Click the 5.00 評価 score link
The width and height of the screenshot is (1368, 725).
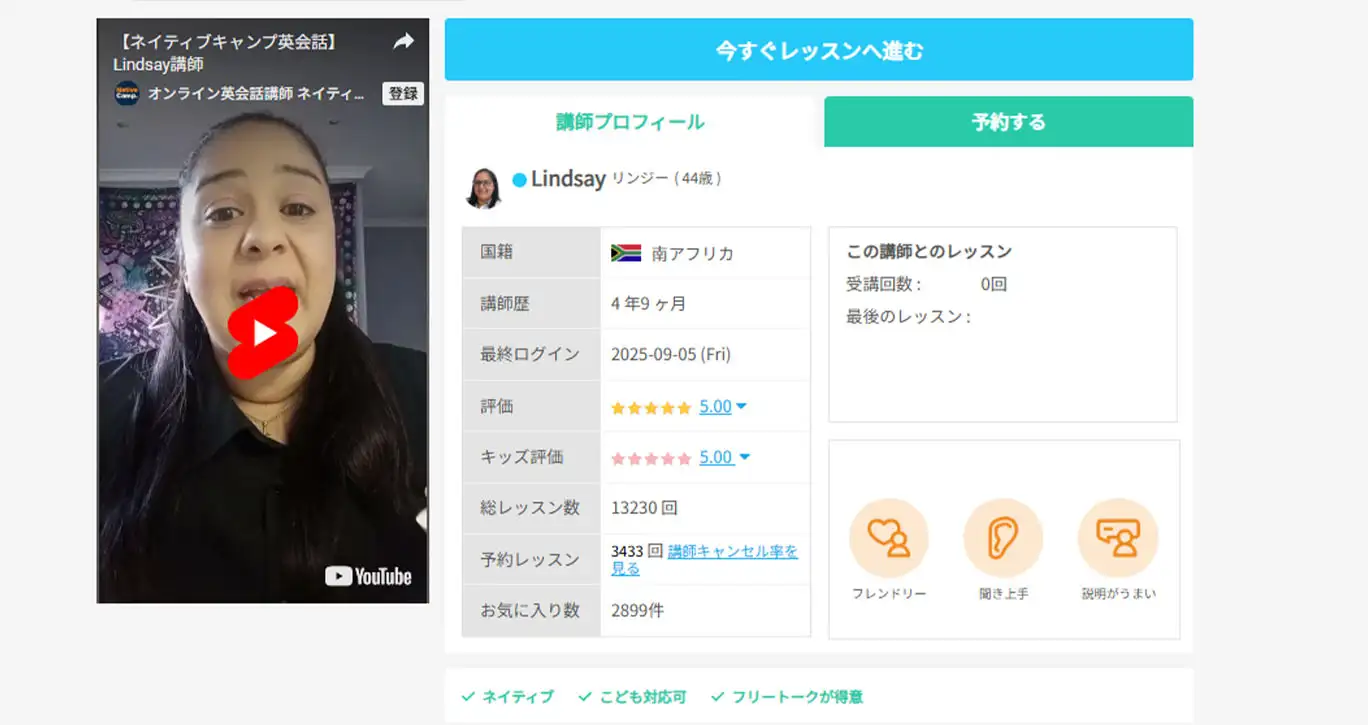tap(715, 407)
